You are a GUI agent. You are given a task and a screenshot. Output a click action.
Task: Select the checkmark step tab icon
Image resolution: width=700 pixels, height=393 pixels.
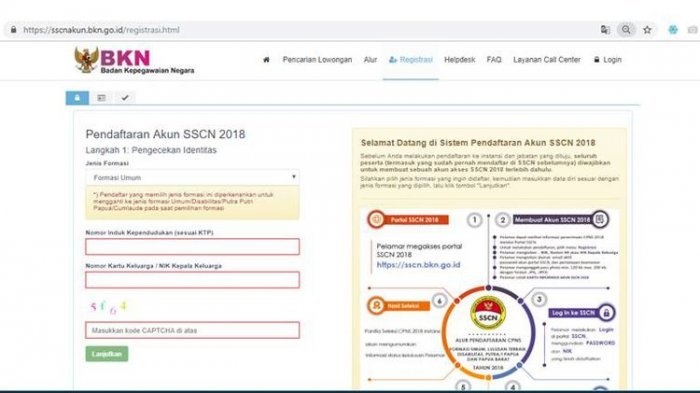[x=125, y=98]
